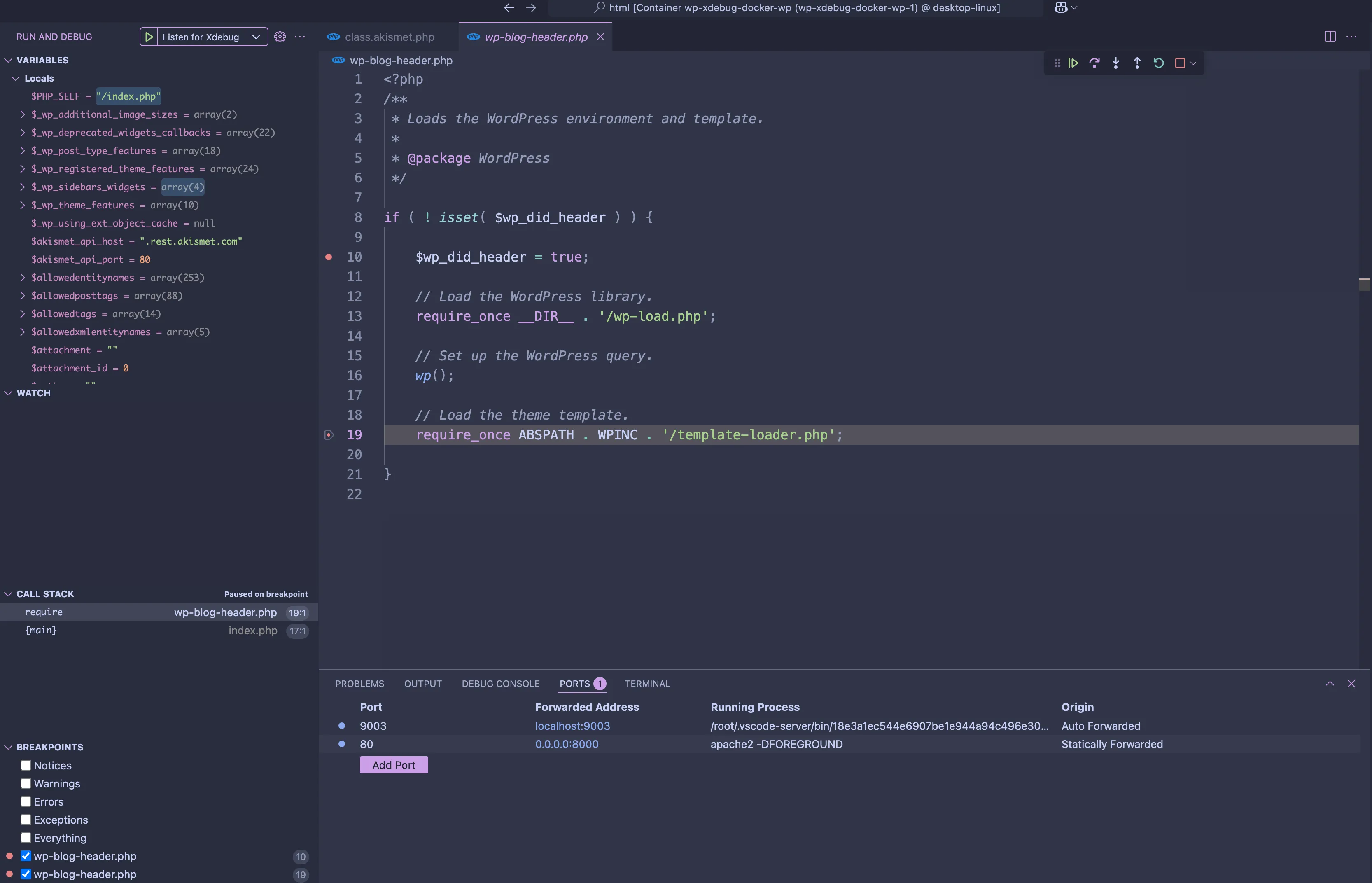
Task: Disable the wp-blog-header.php line 19 breakpoint
Action: pyautogui.click(x=26, y=874)
